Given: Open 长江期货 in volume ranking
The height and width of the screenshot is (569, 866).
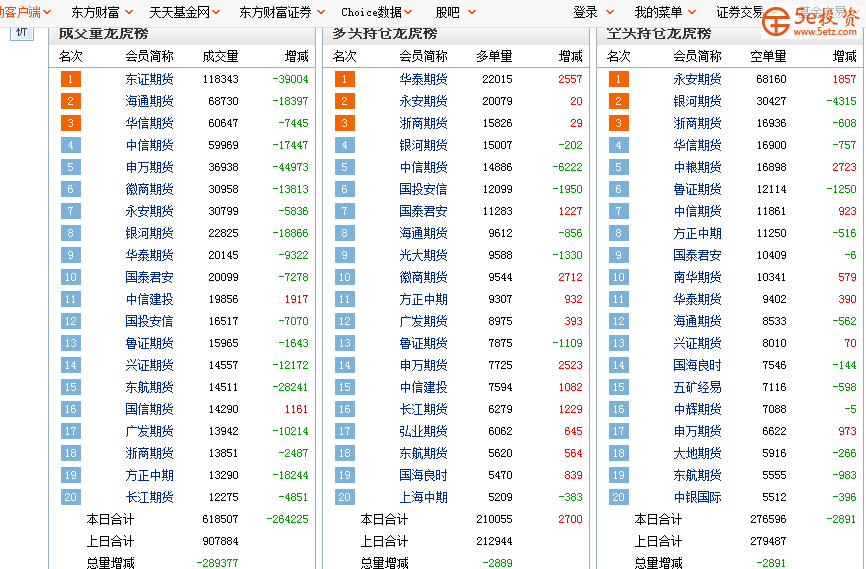Looking at the screenshot, I should coord(149,497).
